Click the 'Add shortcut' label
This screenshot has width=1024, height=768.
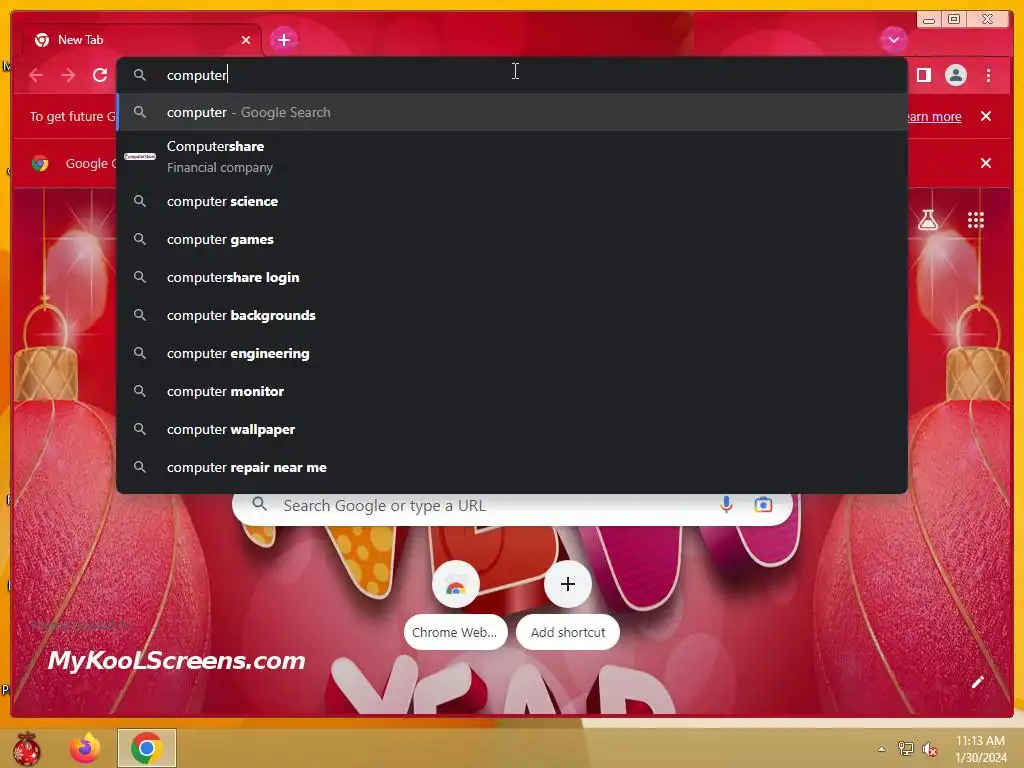568,632
